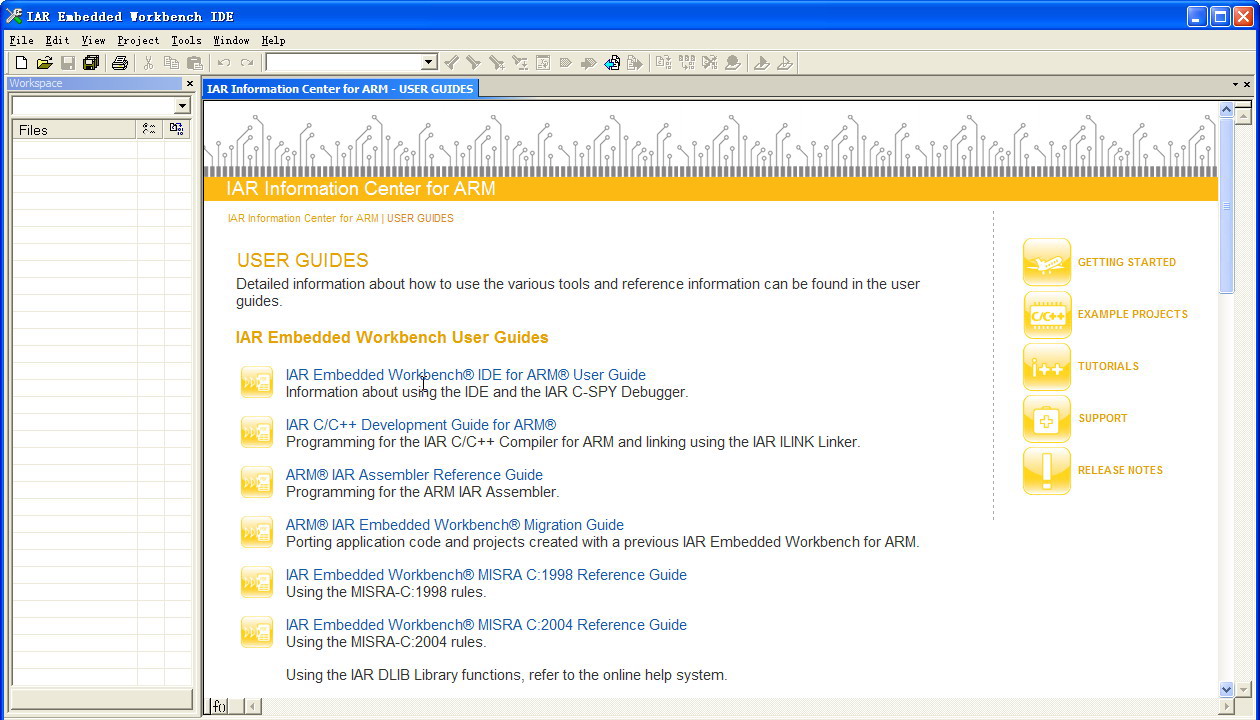Click the toolbar quick search text field
The height and width of the screenshot is (720, 1260).
[343, 62]
